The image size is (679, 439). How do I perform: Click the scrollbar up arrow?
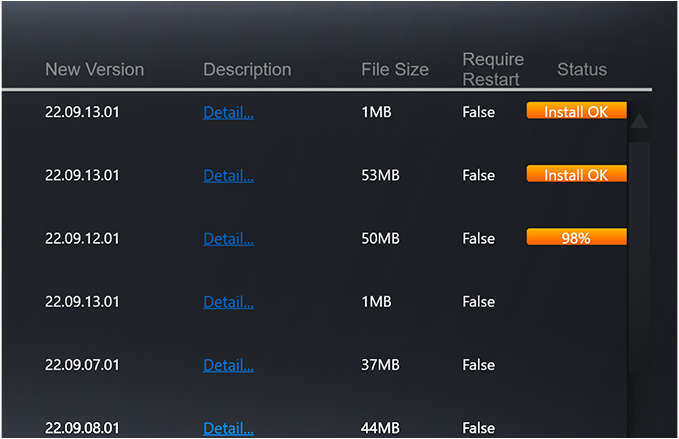click(x=639, y=122)
